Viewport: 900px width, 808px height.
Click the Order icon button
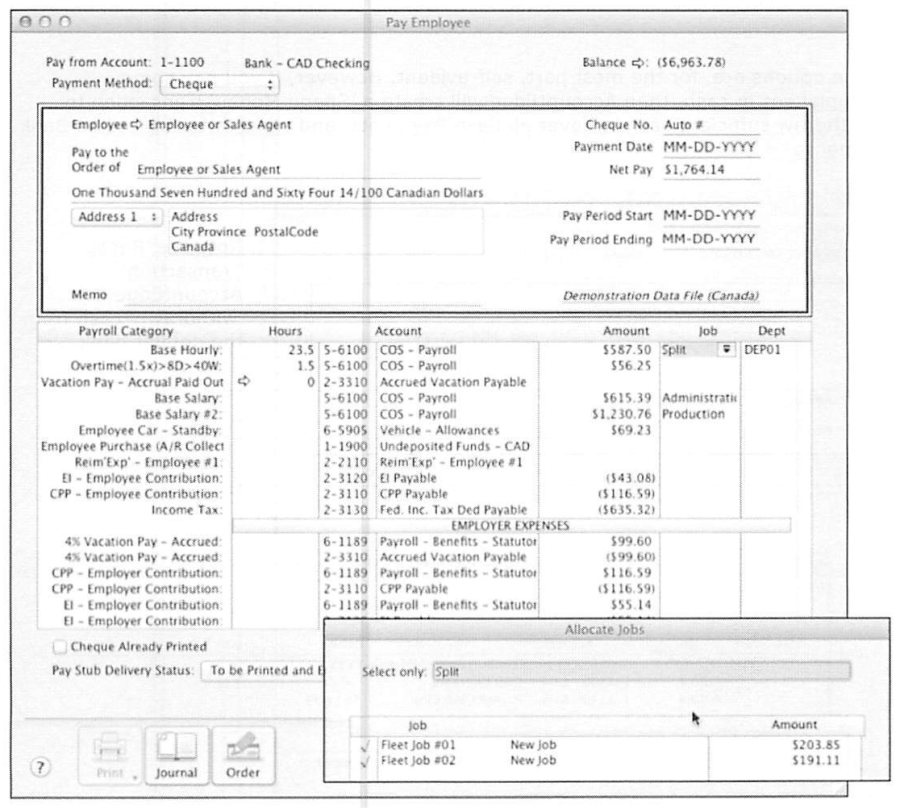pyautogui.click(x=243, y=755)
